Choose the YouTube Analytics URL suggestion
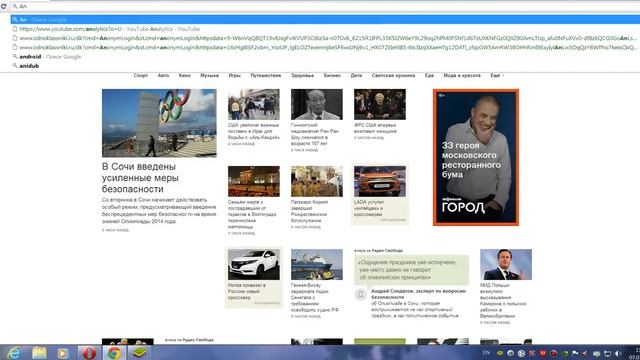 point(325,29)
